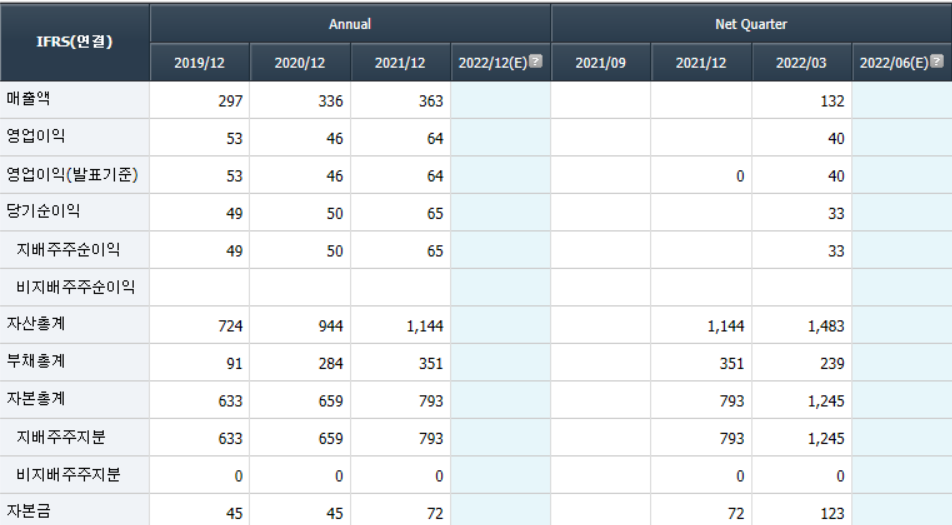Select the 자산총계 row label

[x=35, y=323]
